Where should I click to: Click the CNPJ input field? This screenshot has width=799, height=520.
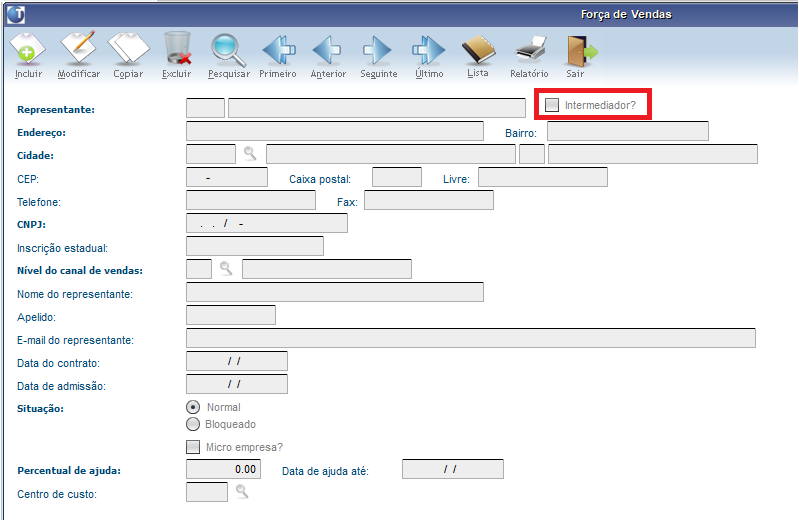(x=267, y=223)
